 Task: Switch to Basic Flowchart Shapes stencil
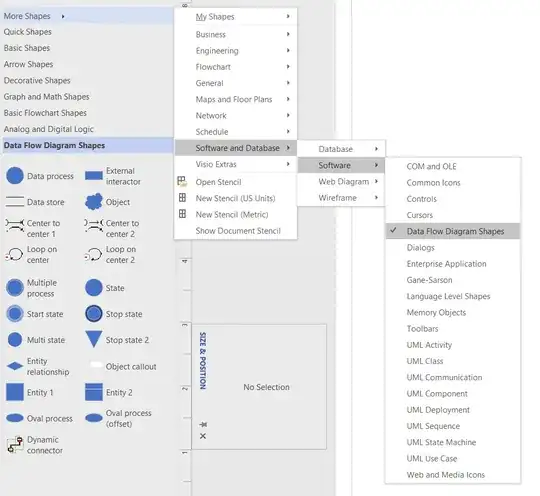point(45,113)
